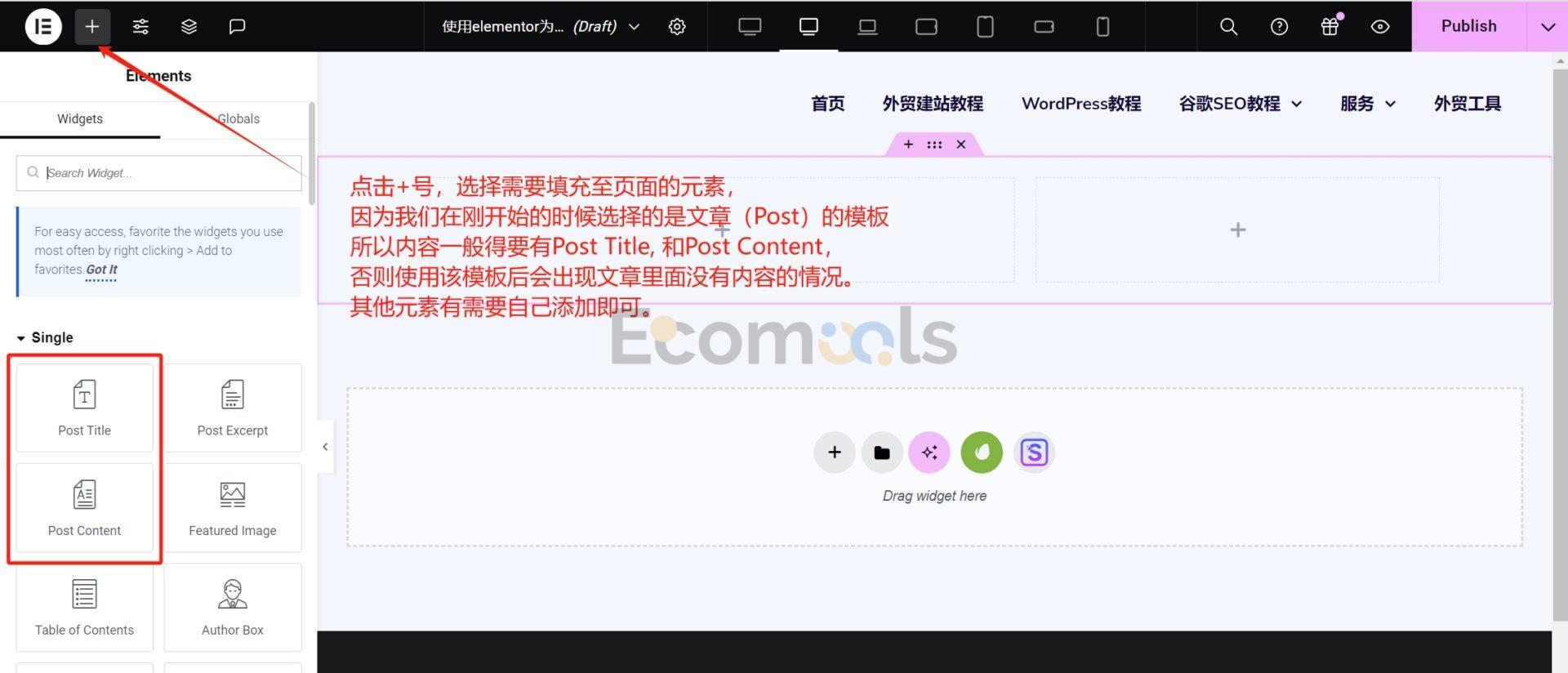The width and height of the screenshot is (1568, 673).
Task: Open page settings gear icon
Action: [677, 26]
